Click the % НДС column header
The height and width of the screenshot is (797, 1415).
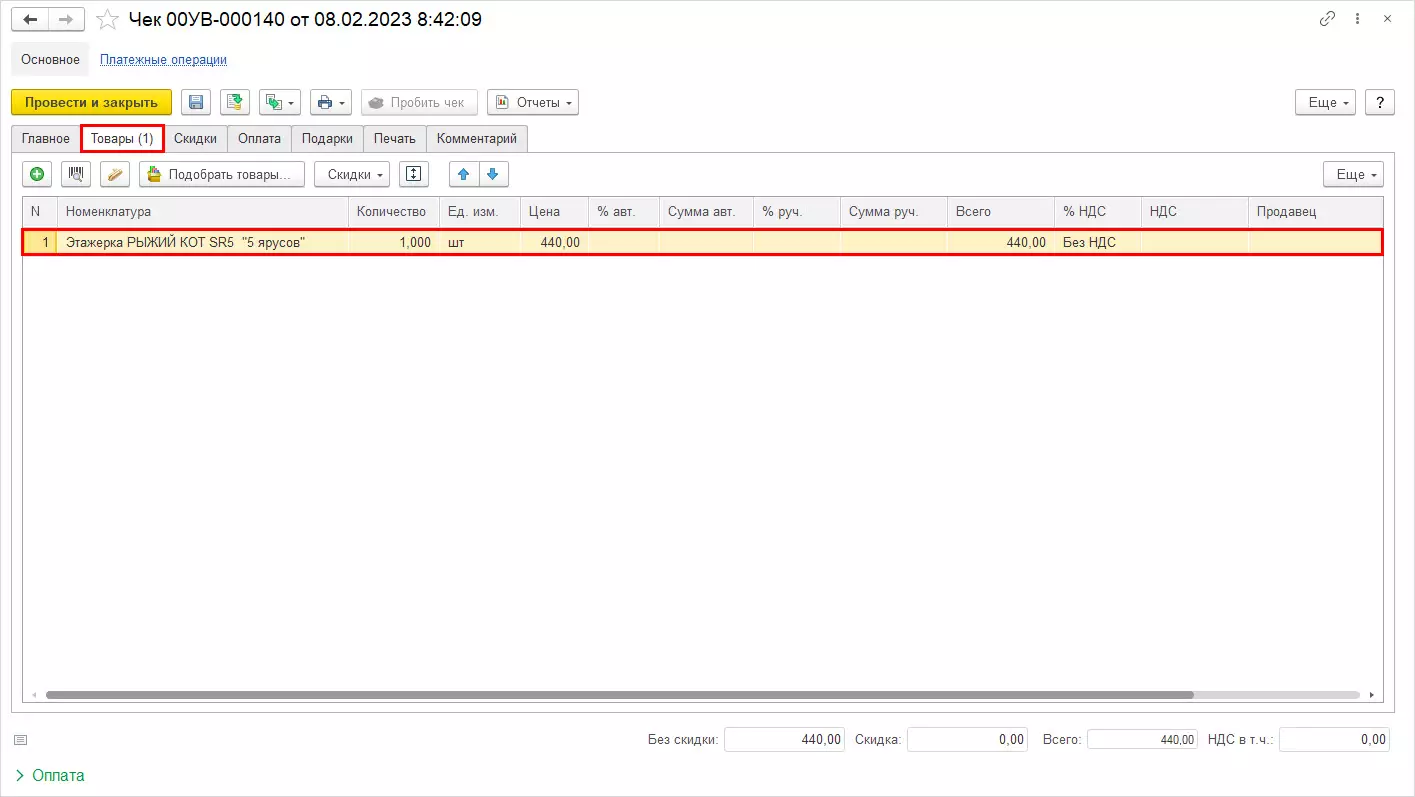pyautogui.click(x=1098, y=211)
